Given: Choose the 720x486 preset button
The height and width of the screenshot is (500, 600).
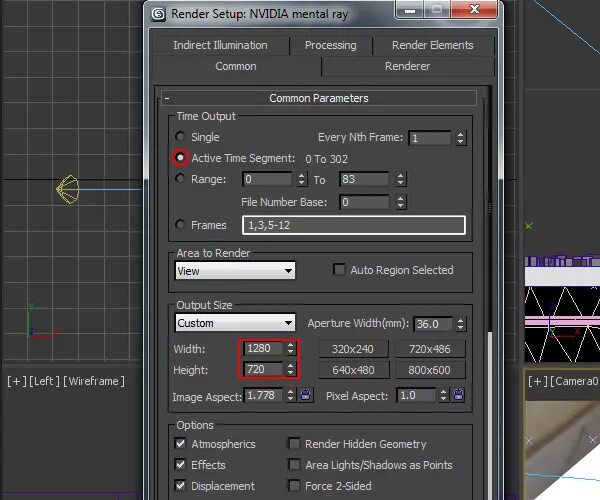Looking at the screenshot, I should click(x=430, y=349).
